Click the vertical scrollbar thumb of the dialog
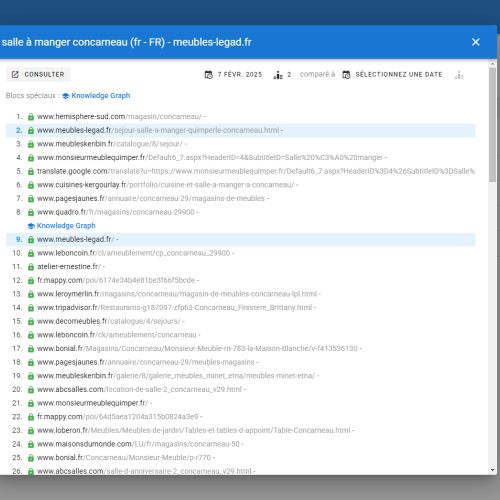The height and width of the screenshot is (500, 500). pos(492,125)
